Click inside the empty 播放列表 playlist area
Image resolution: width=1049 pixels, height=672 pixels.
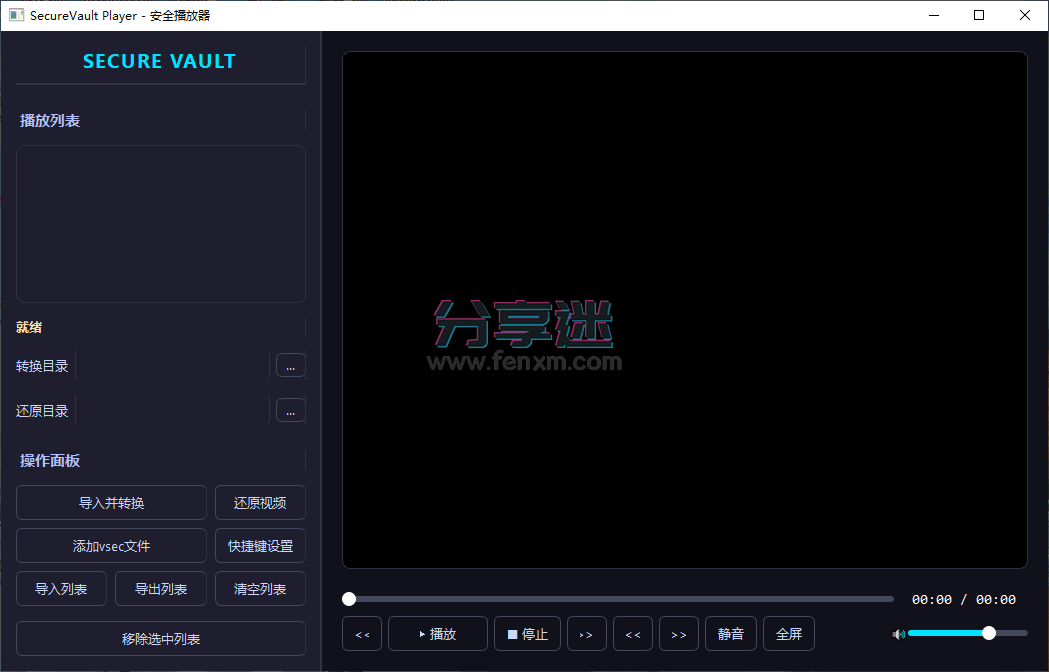pyautogui.click(x=160, y=222)
